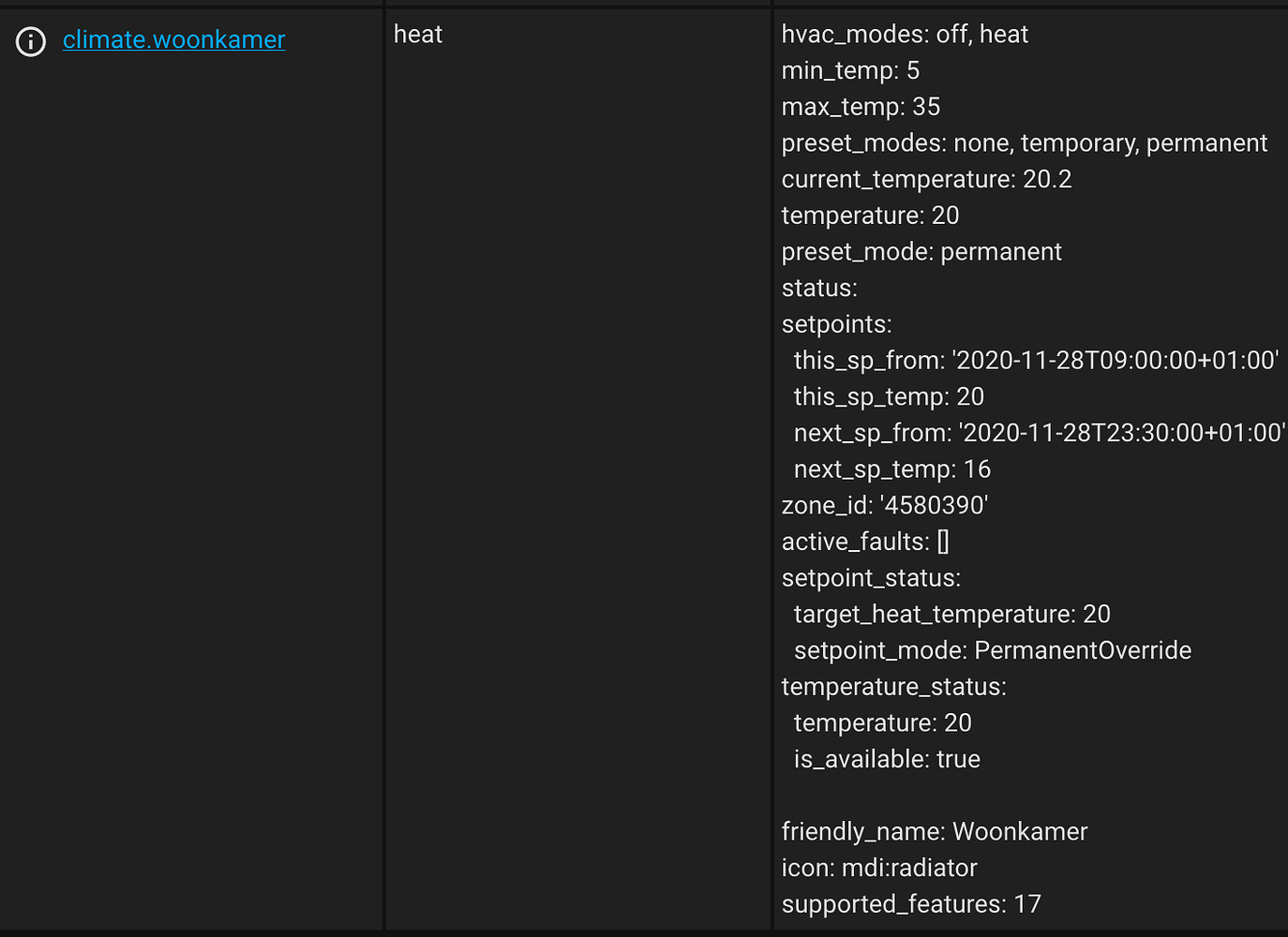Open the climate.woonkamer entity link

point(173,40)
